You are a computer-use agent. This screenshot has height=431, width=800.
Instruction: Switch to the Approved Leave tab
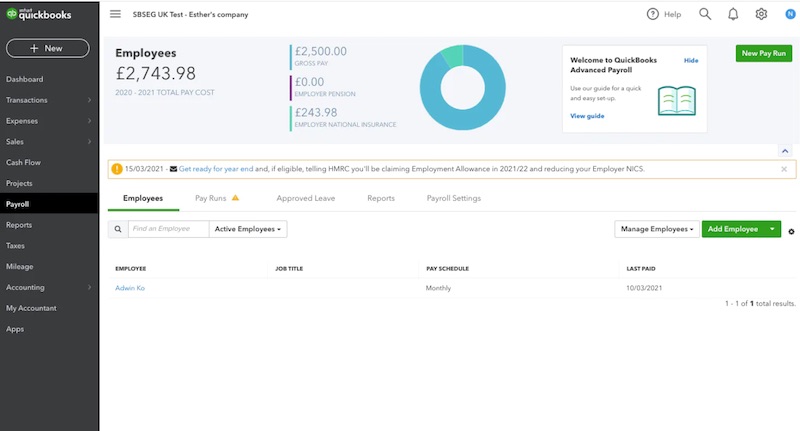[x=306, y=198]
